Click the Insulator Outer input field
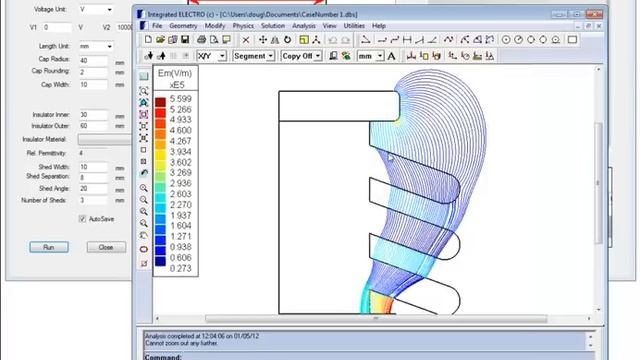Screen dimensions: 640x360 tap(93, 126)
